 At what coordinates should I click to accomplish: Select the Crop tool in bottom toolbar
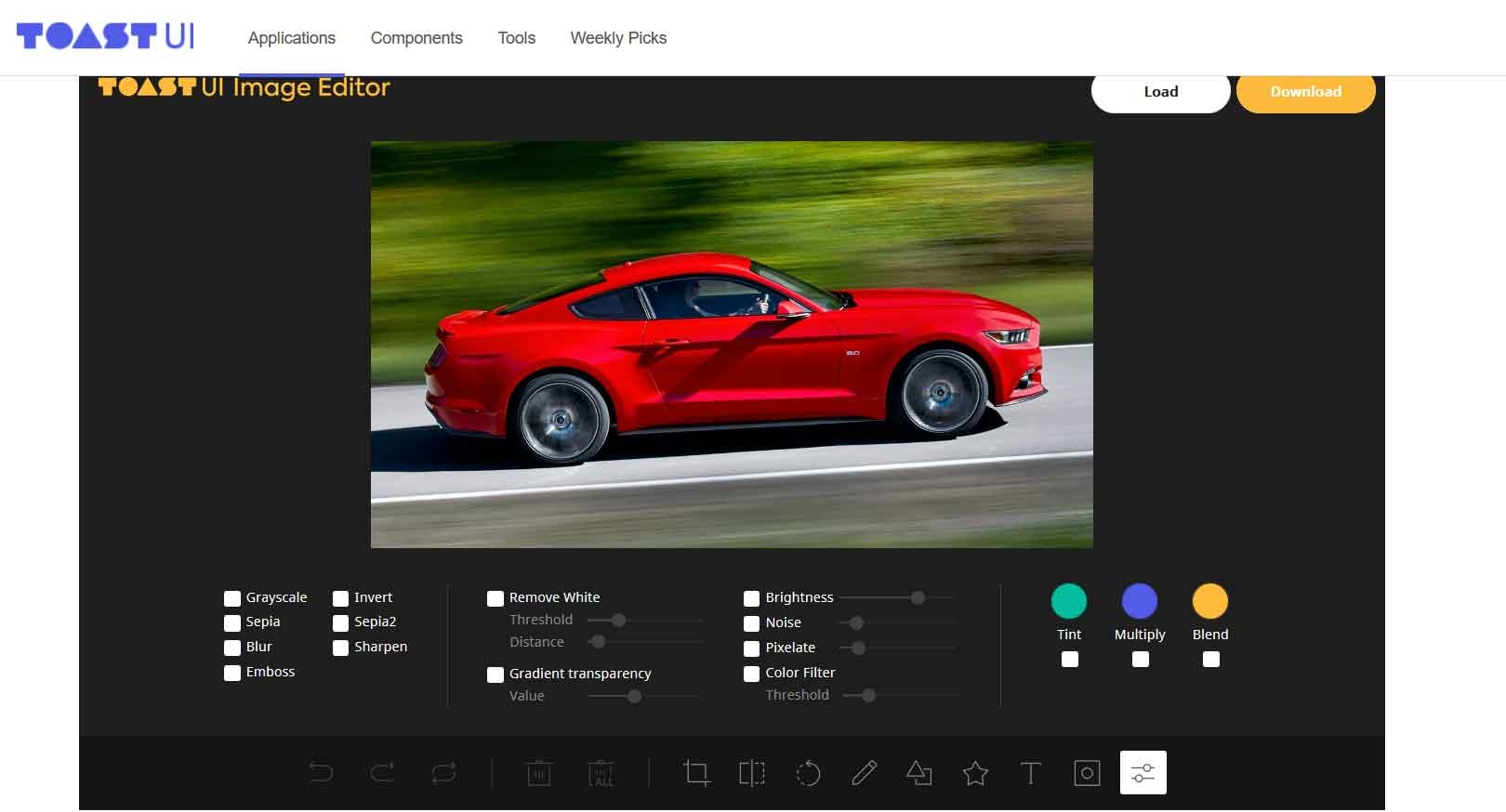point(696,773)
